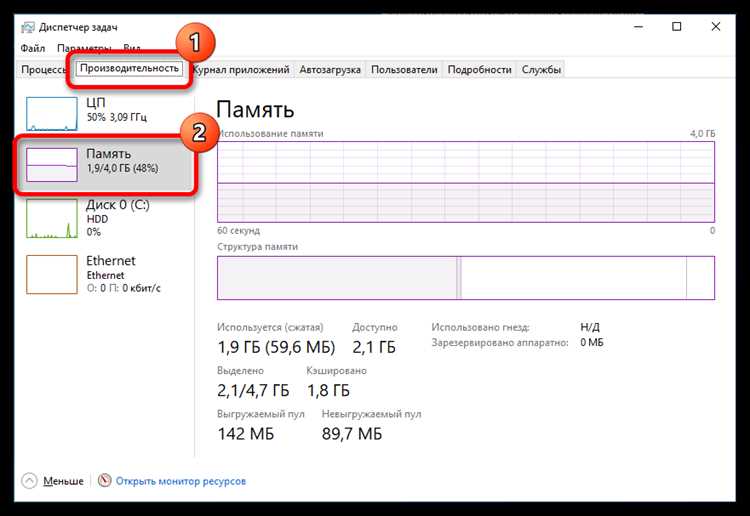This screenshot has height=516, width=750.
Task: Switch to the Пользователи tab
Action: pyautogui.click(x=404, y=70)
